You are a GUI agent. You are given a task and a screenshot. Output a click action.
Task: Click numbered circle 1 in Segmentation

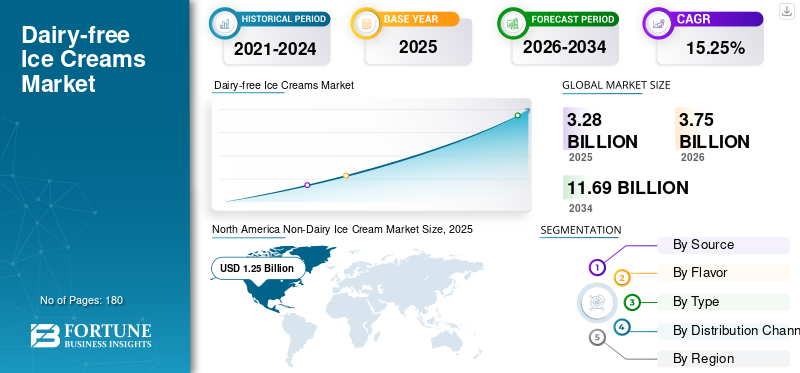(597, 267)
